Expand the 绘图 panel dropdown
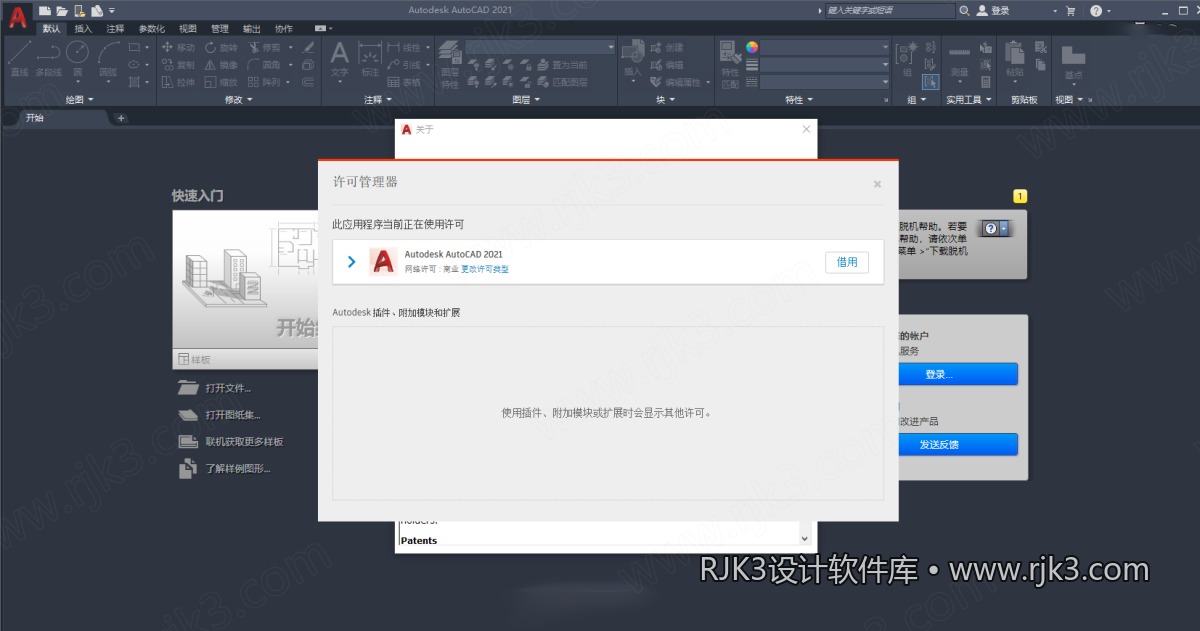The image size is (1200, 631). (x=79, y=100)
